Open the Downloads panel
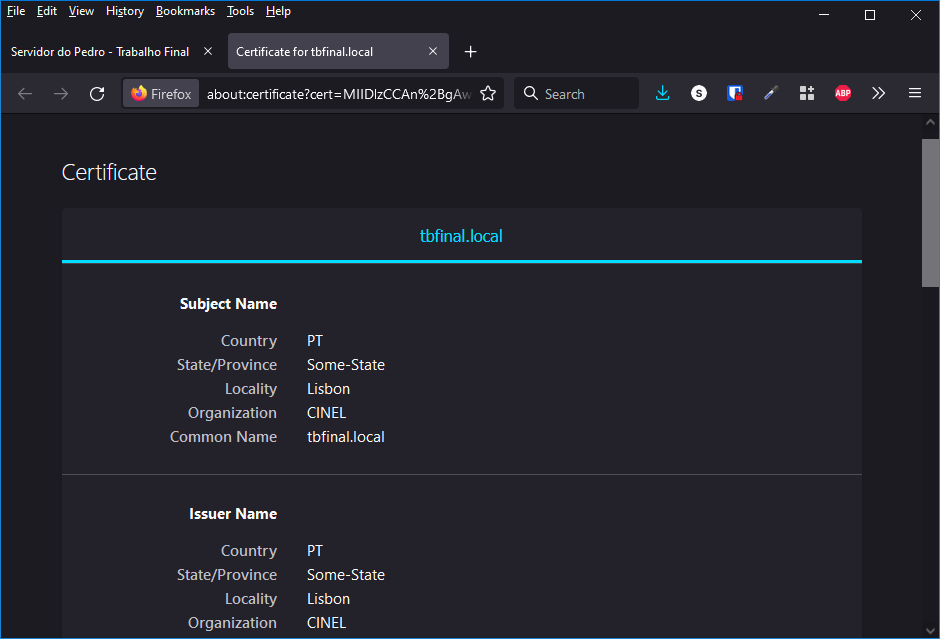Image resolution: width=940 pixels, height=639 pixels. point(662,93)
